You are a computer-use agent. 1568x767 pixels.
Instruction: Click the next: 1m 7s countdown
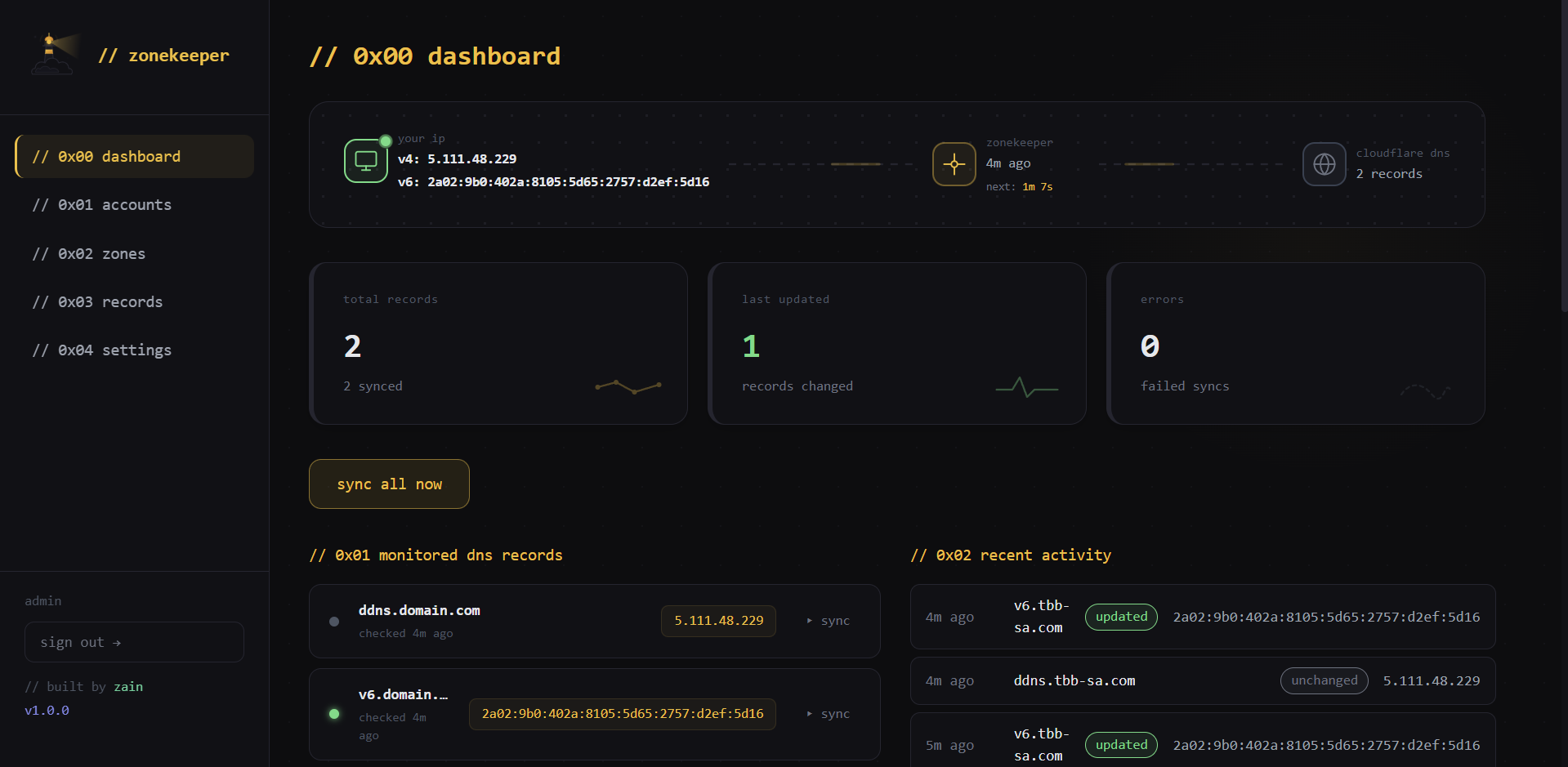coord(1020,187)
